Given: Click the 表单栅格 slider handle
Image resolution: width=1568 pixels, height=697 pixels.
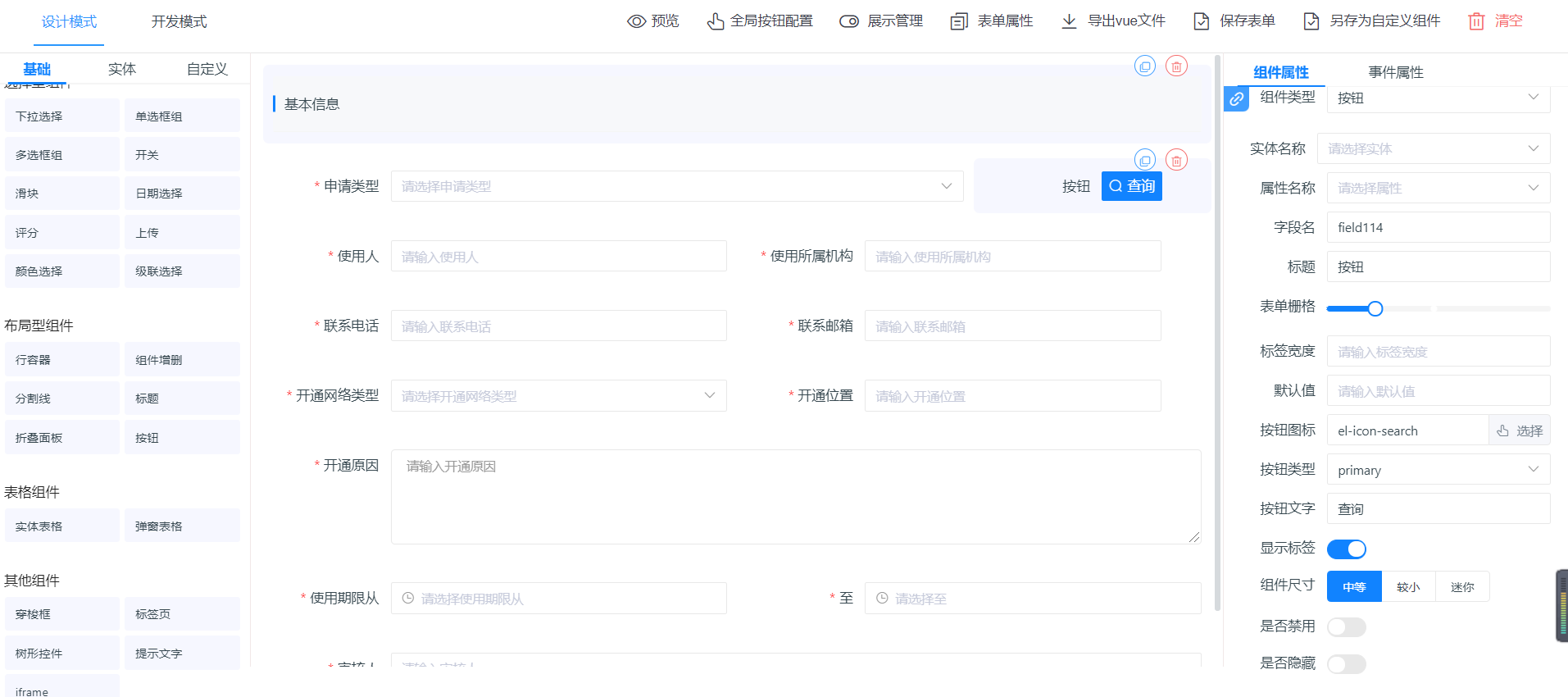Looking at the screenshot, I should [1375, 308].
